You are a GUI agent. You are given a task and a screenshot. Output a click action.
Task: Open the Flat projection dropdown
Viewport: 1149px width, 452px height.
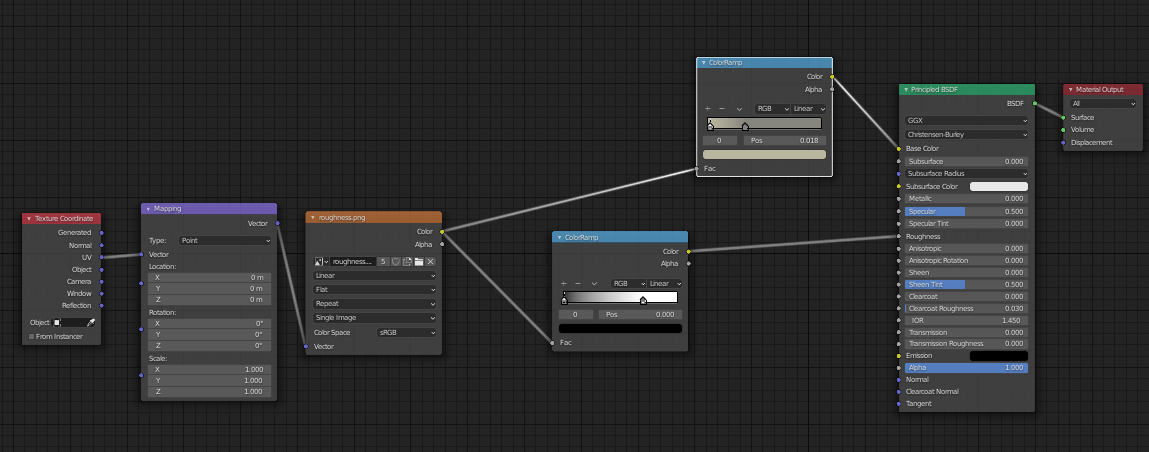tap(374, 289)
